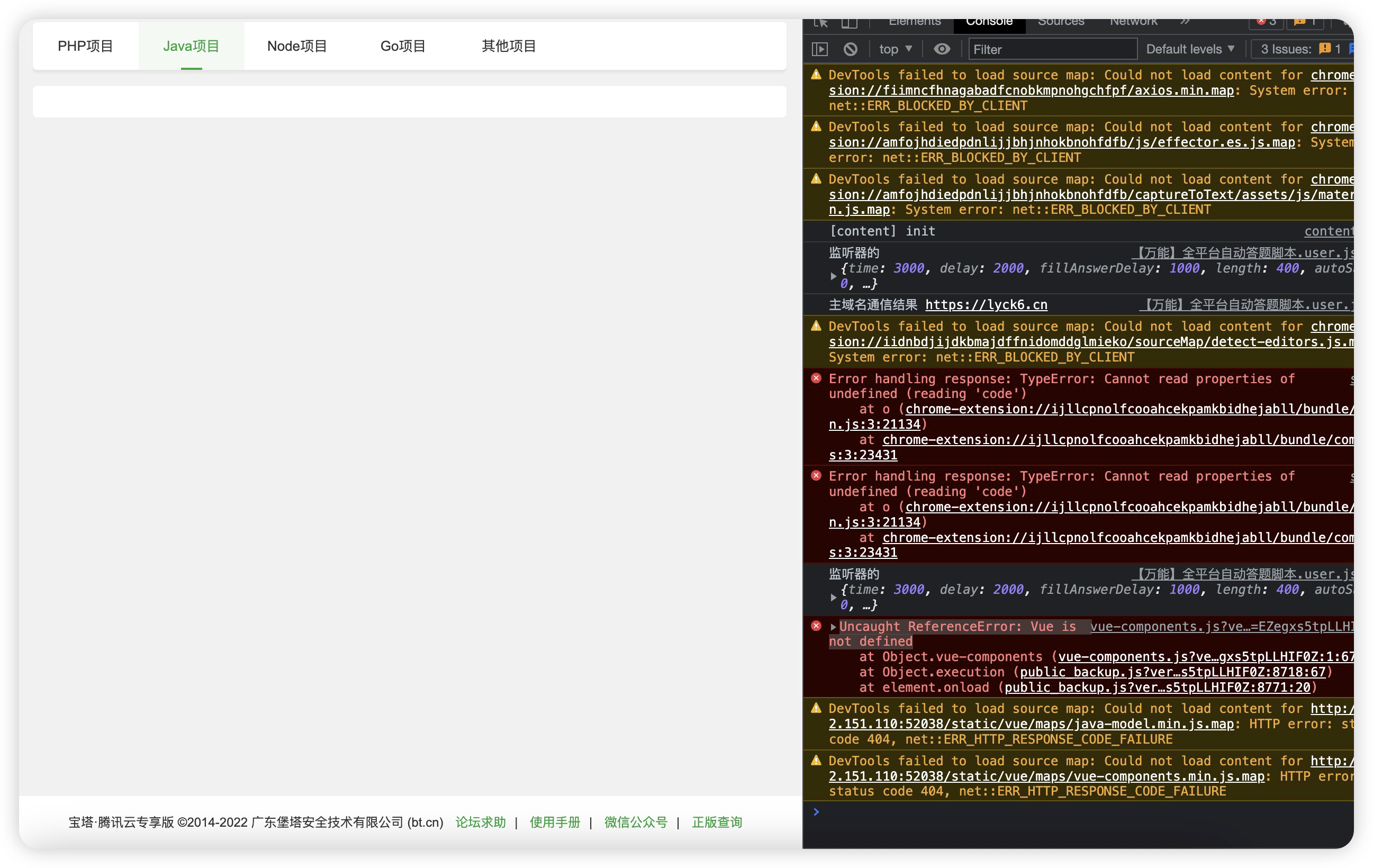The height and width of the screenshot is (868, 1373).
Task: Open the Default levels dropdown
Action: click(1190, 49)
